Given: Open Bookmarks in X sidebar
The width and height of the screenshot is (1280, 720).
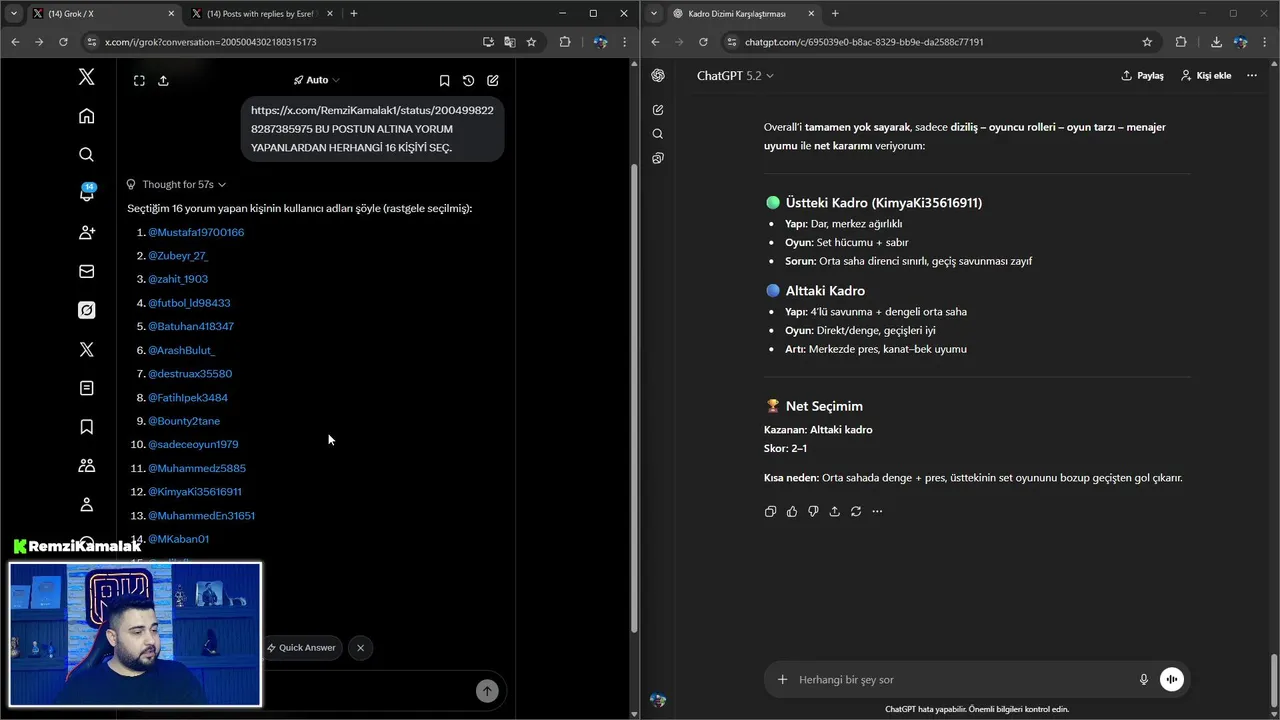Looking at the screenshot, I should 87,427.
